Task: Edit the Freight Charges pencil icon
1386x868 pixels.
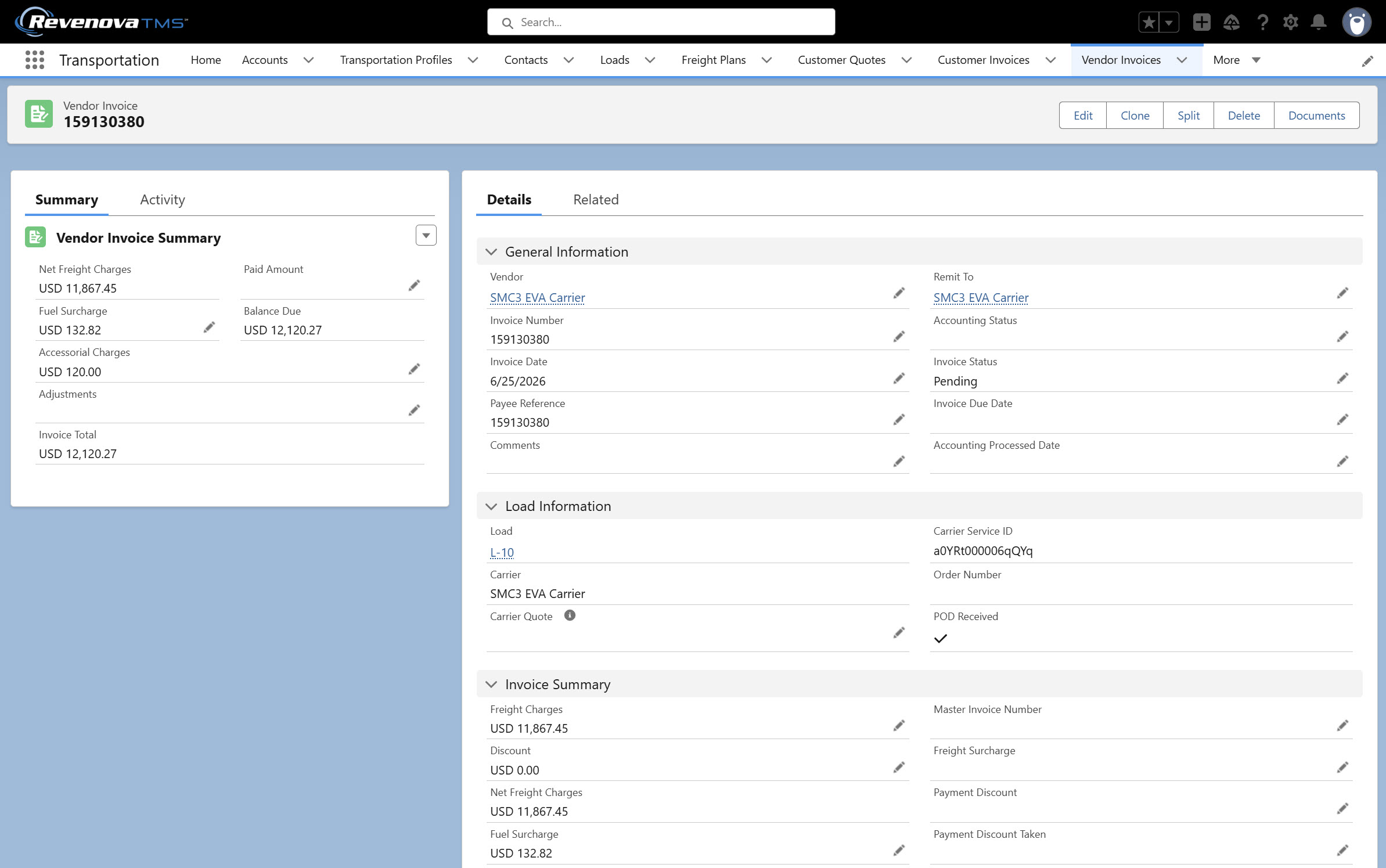Action: tap(899, 725)
